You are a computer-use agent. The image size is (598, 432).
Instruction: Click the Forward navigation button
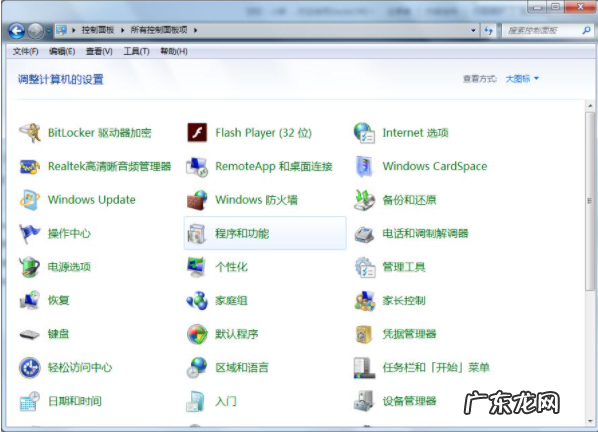(36, 31)
